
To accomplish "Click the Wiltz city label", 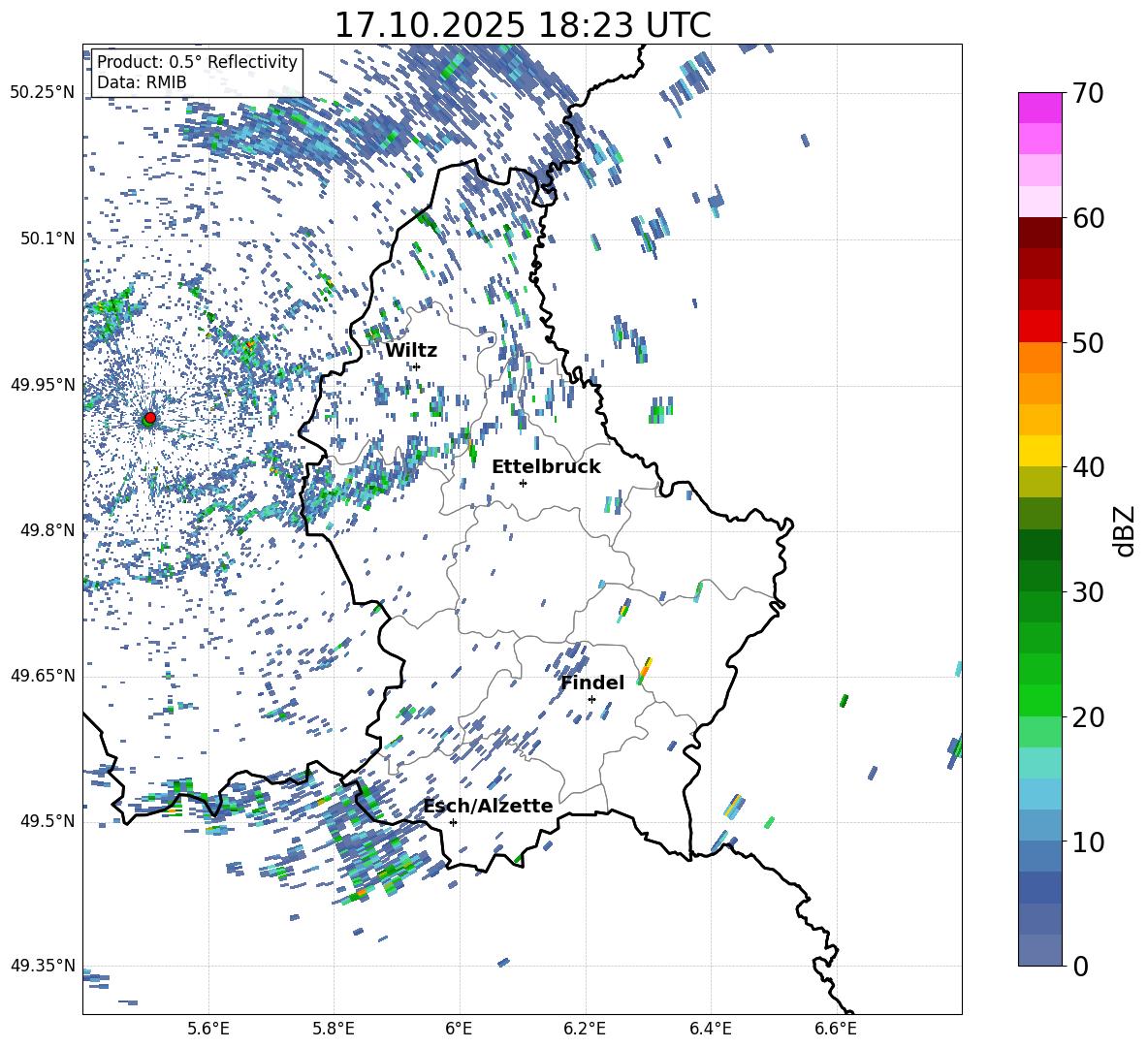I will point(411,350).
